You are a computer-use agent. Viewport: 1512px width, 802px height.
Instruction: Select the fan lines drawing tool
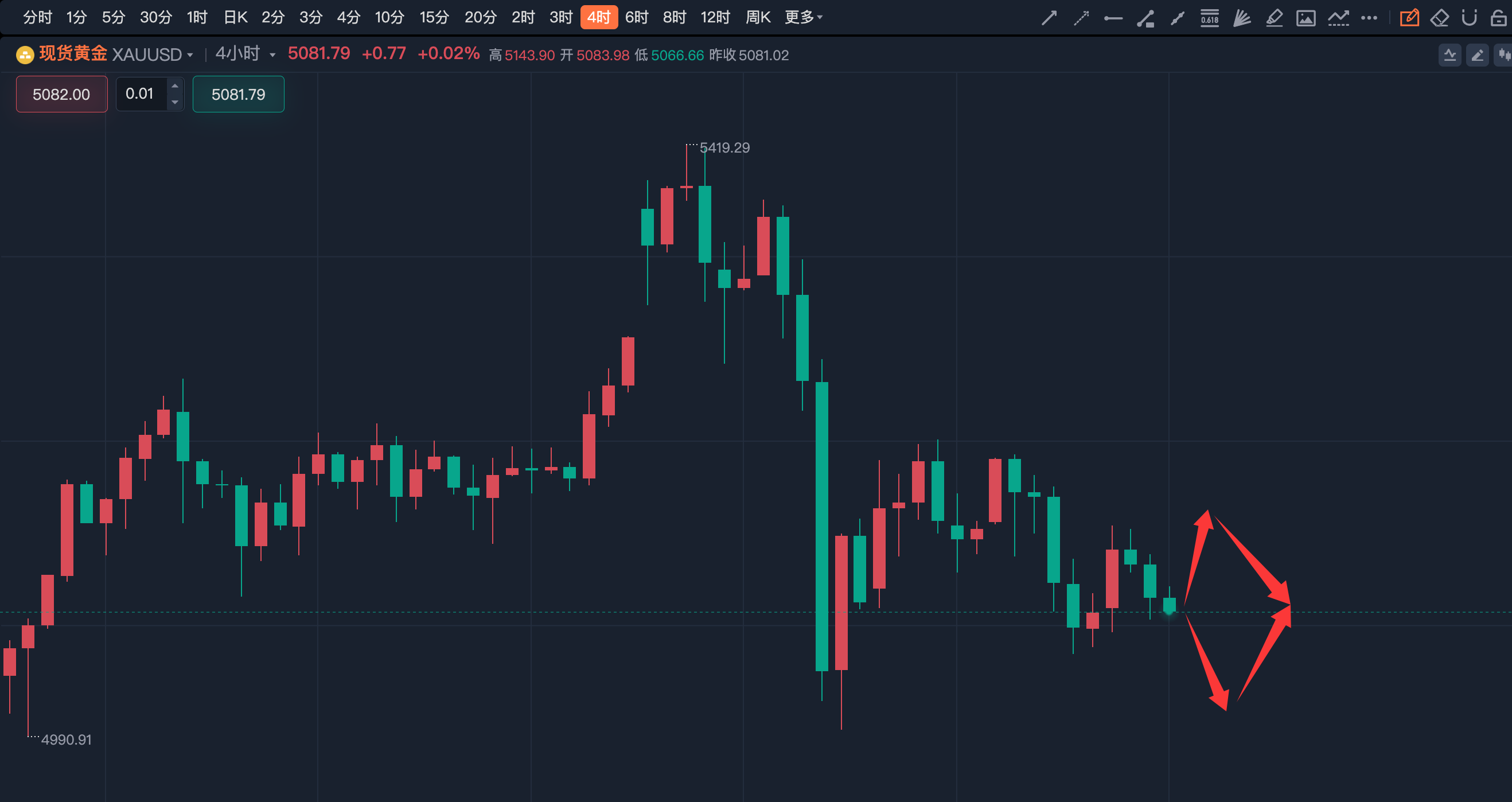1241,18
